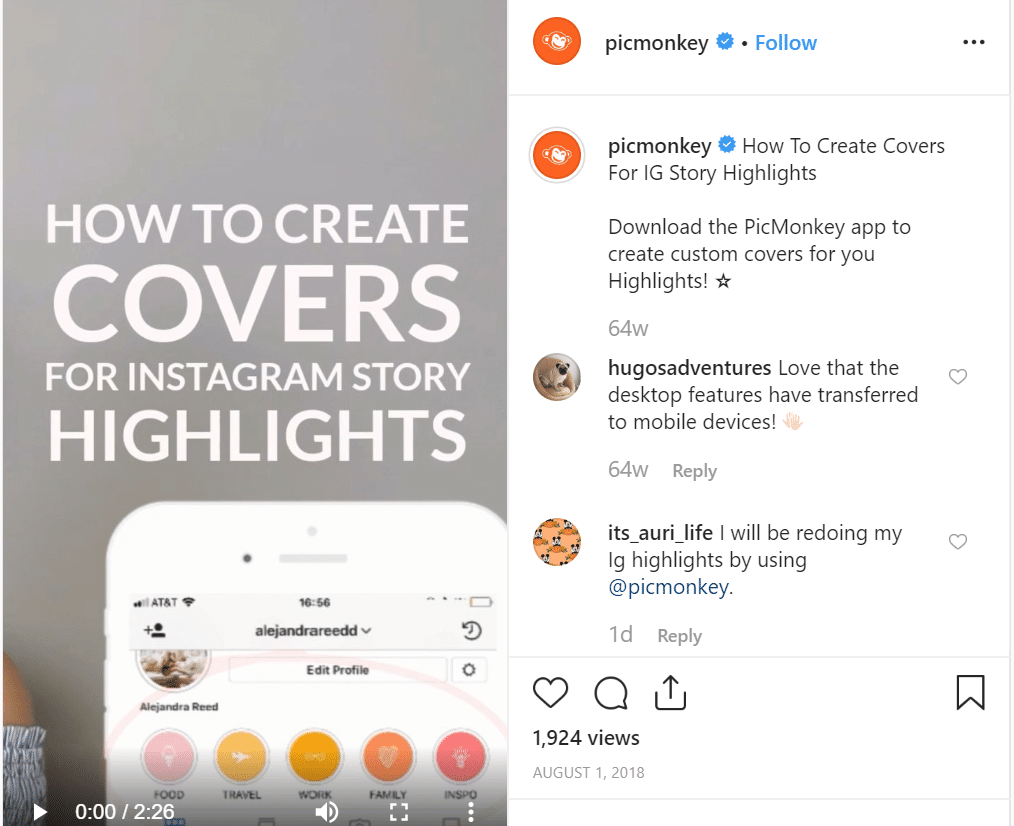
Task: Like the hugosadventures comment
Action: (958, 376)
